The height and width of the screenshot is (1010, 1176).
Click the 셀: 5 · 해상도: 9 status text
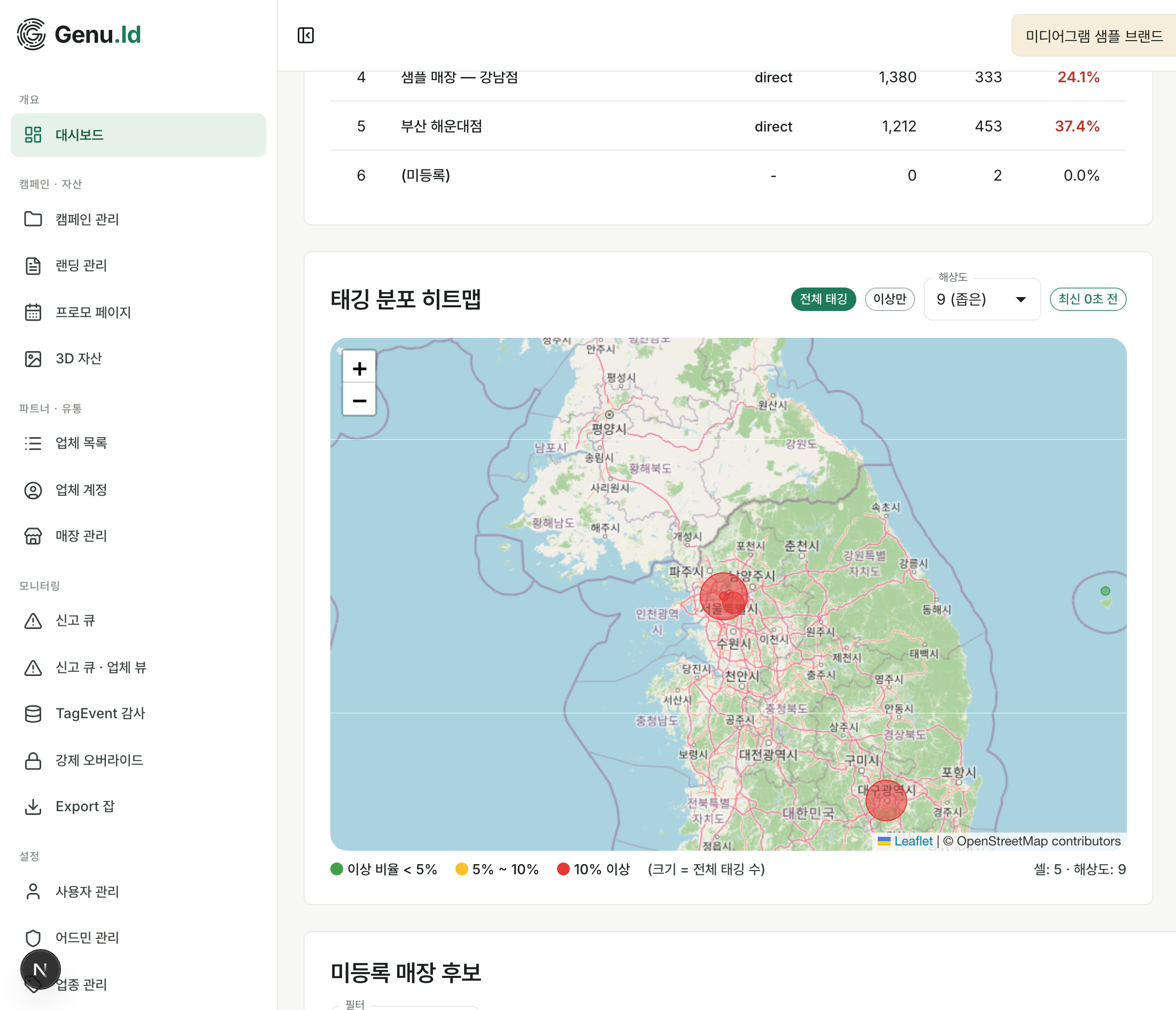click(1079, 869)
